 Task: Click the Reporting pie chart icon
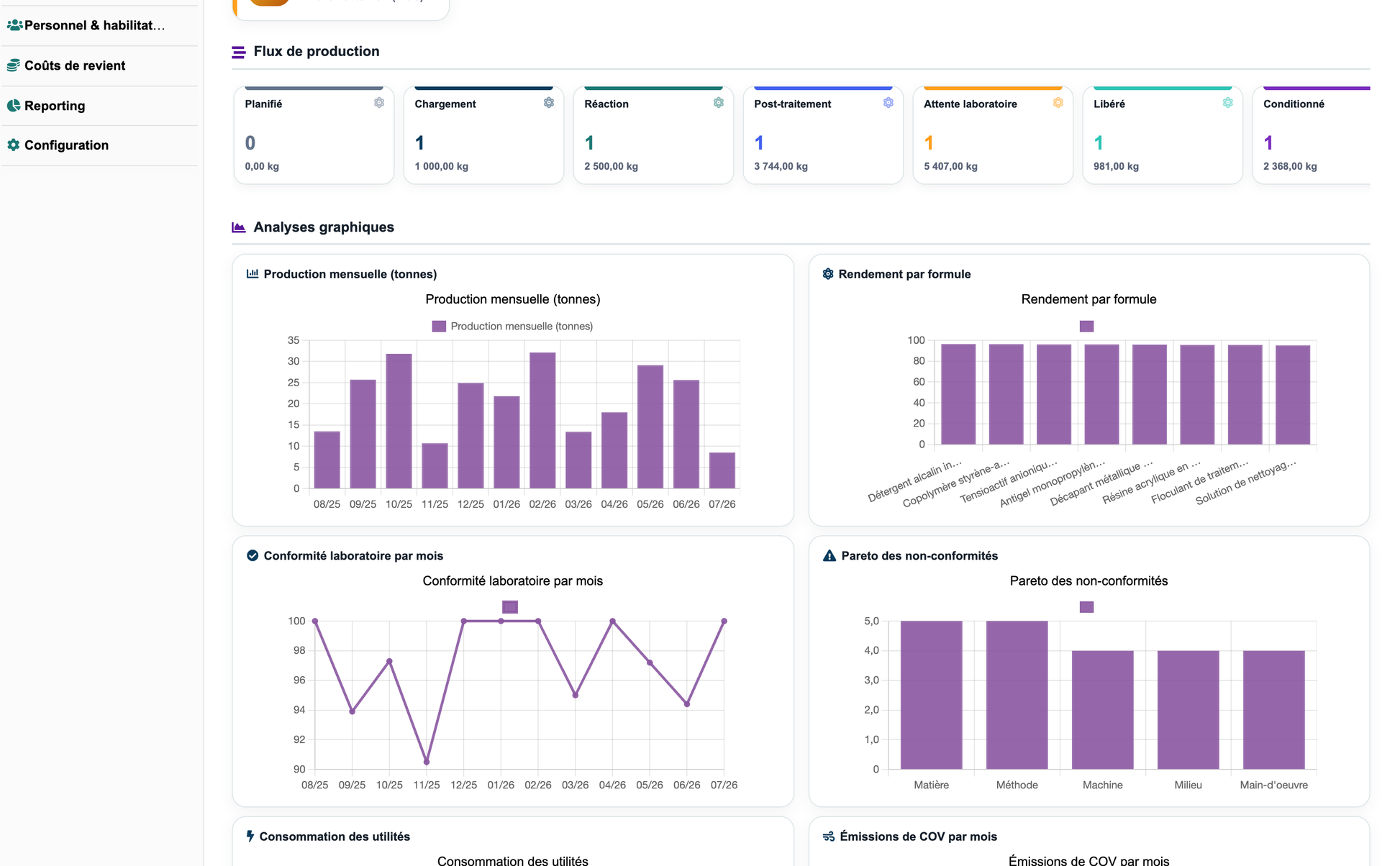point(14,106)
